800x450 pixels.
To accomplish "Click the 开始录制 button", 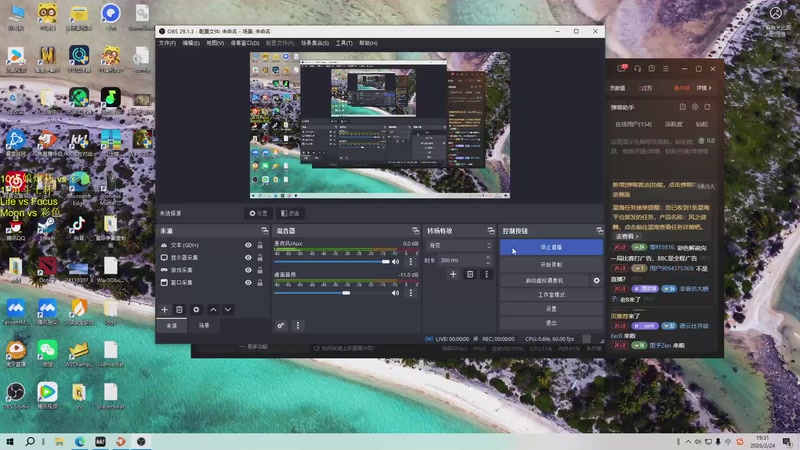I will 551,265.
